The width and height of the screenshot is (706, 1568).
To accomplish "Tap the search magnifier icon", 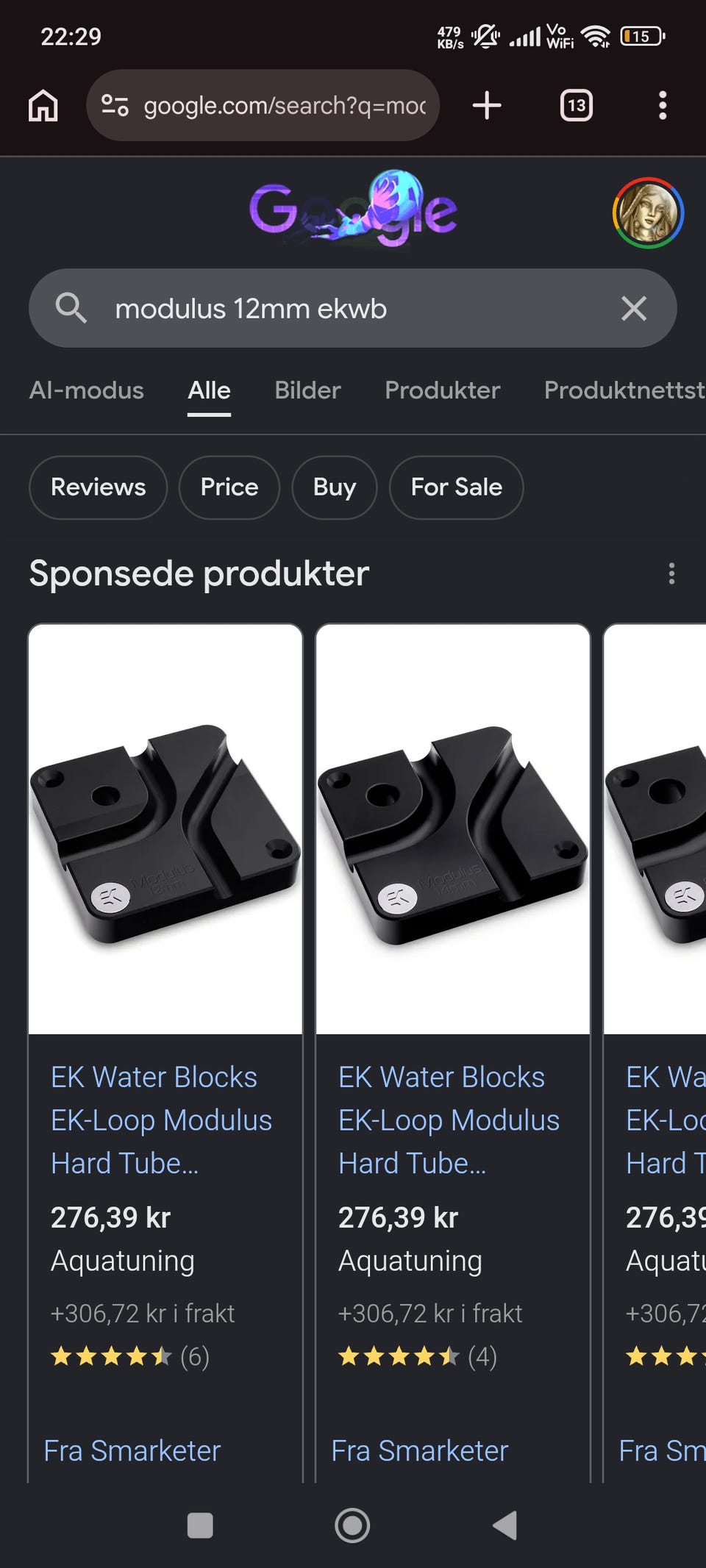I will pos(71,308).
